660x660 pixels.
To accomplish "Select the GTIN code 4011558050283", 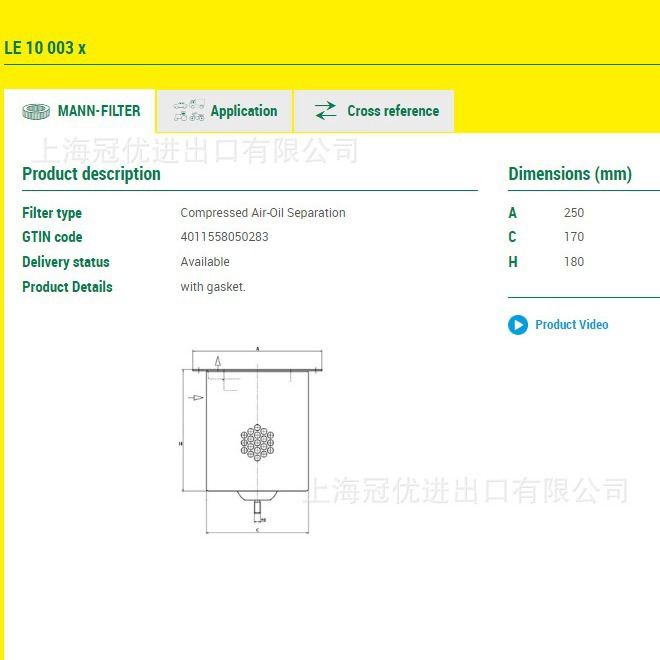I will coord(224,237).
